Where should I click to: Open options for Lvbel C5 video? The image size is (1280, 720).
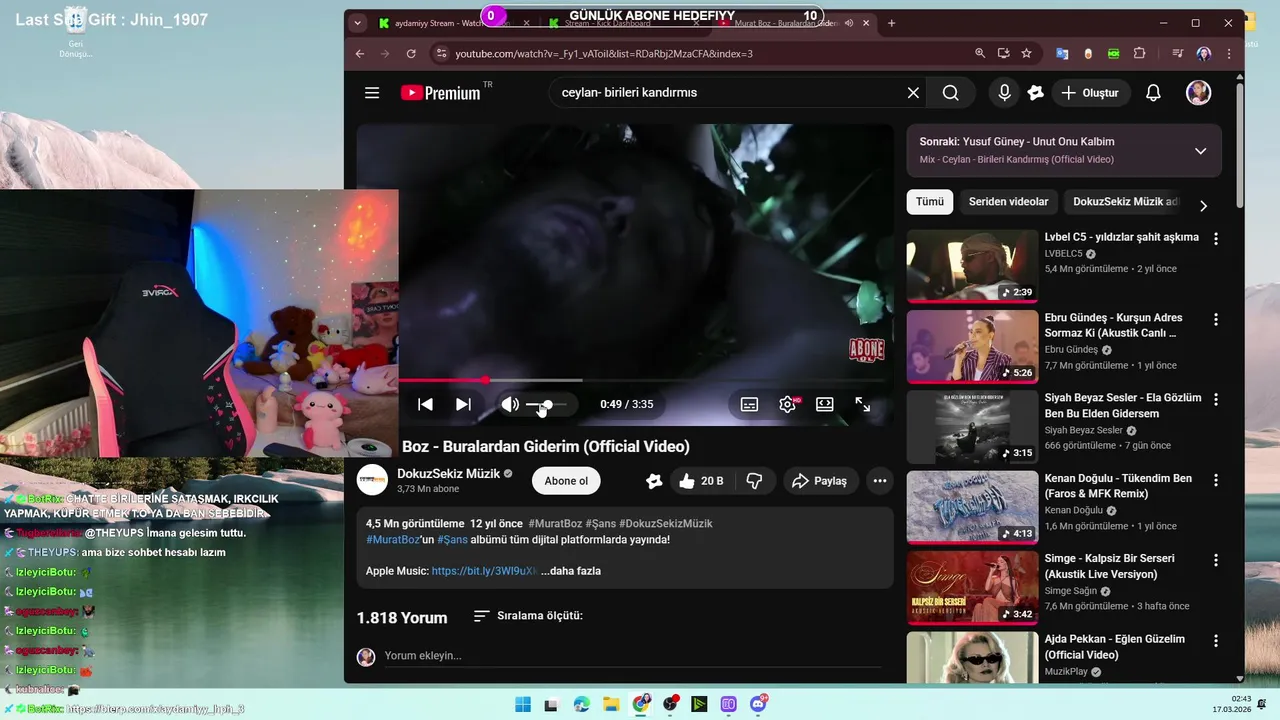(1216, 239)
